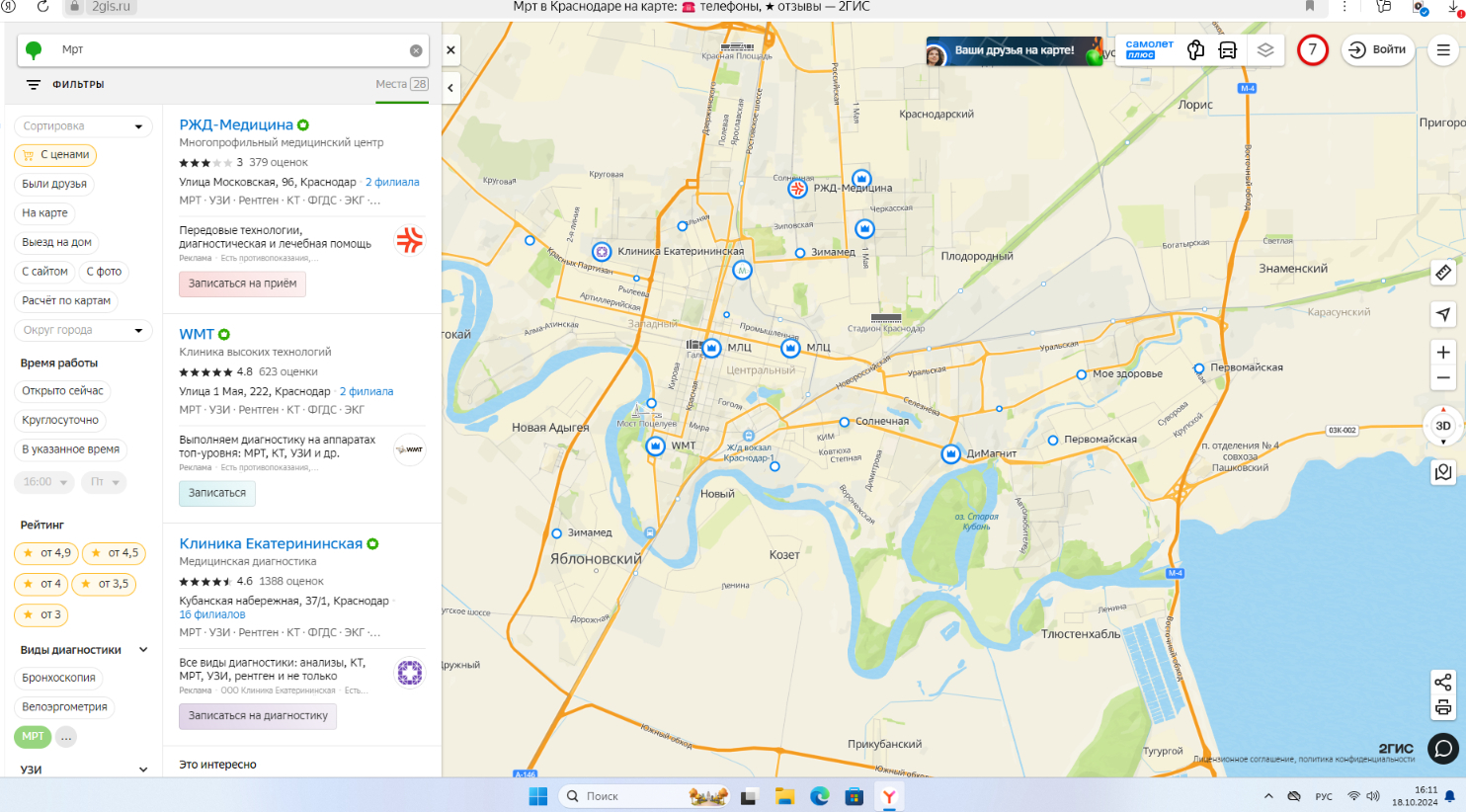Open the map layers icon
Viewport: 1466px width, 812px height.
1265,50
